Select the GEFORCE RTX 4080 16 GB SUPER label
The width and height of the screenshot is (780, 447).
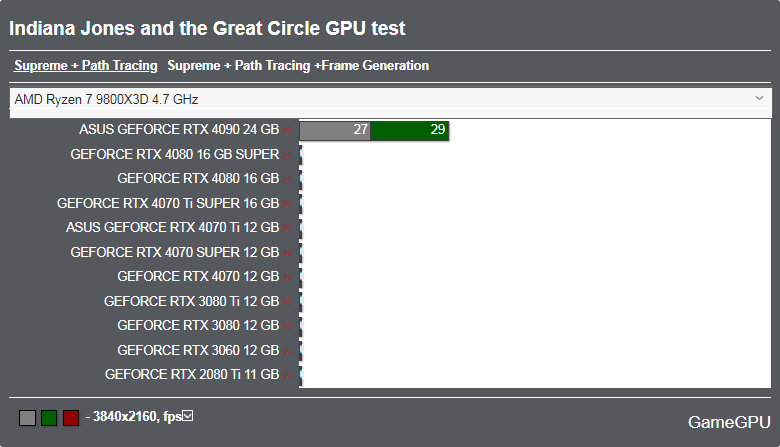tap(175, 154)
